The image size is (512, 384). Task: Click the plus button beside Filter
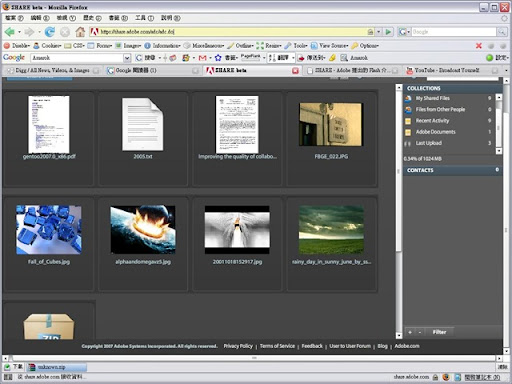tap(410, 332)
